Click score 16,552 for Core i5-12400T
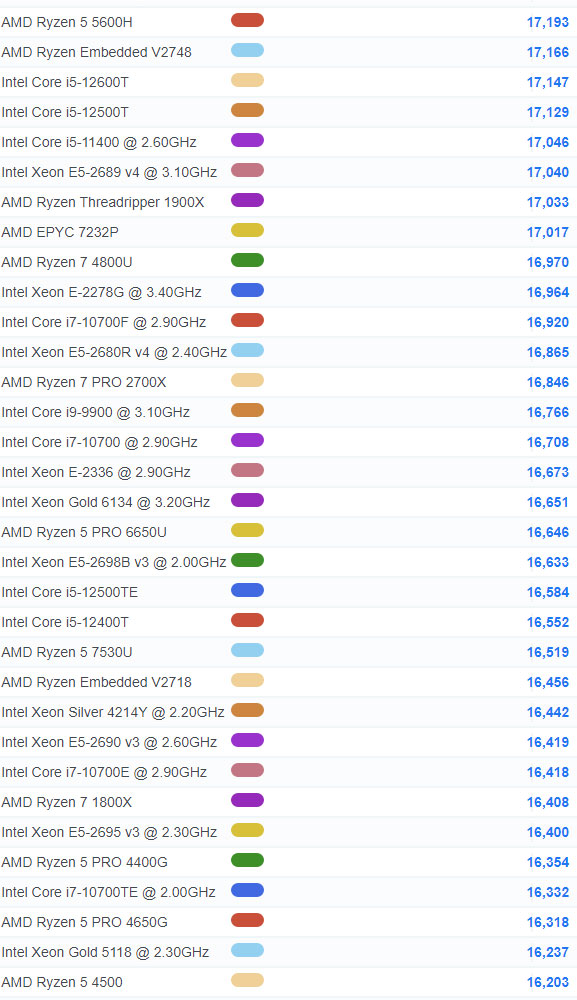The image size is (577, 1000). click(548, 622)
